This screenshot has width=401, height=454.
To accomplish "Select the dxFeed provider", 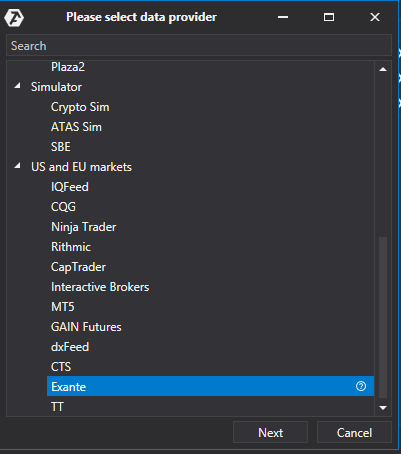I will [x=70, y=347].
